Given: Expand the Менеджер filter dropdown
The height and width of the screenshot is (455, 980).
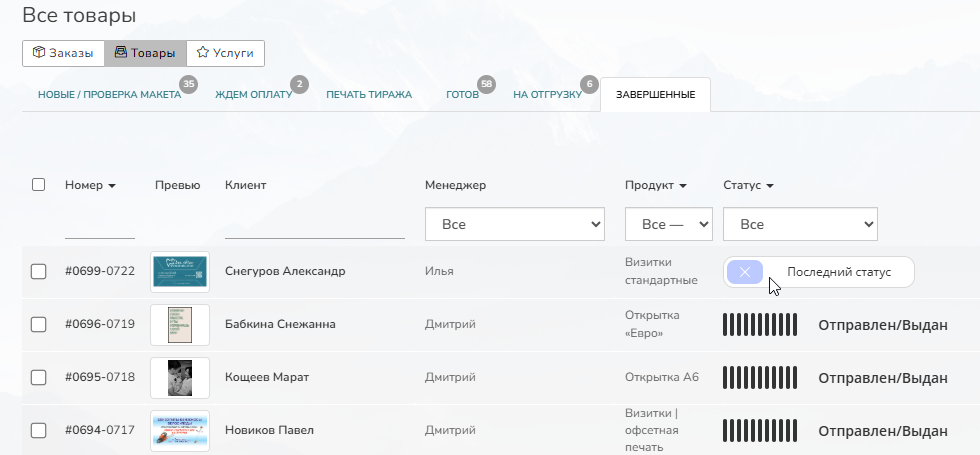Looking at the screenshot, I should pyautogui.click(x=515, y=225).
